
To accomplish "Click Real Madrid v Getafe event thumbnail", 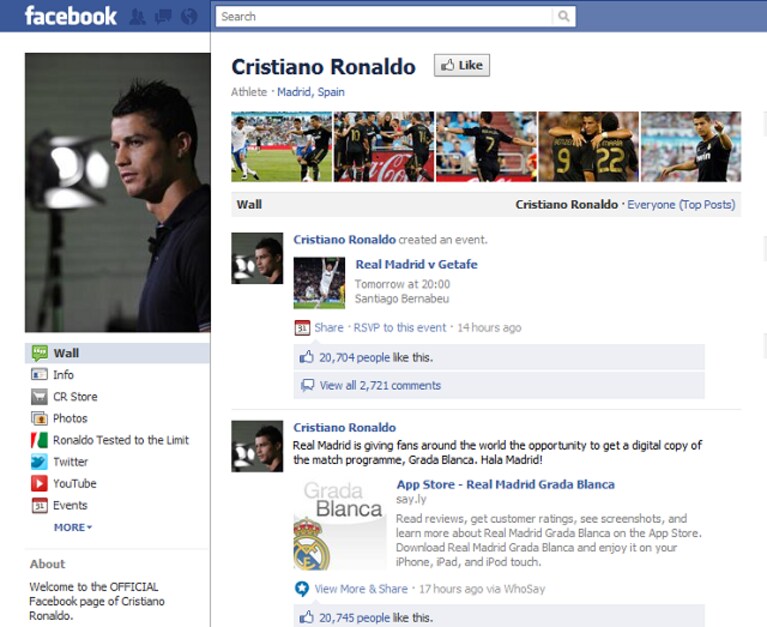I will 319,283.
